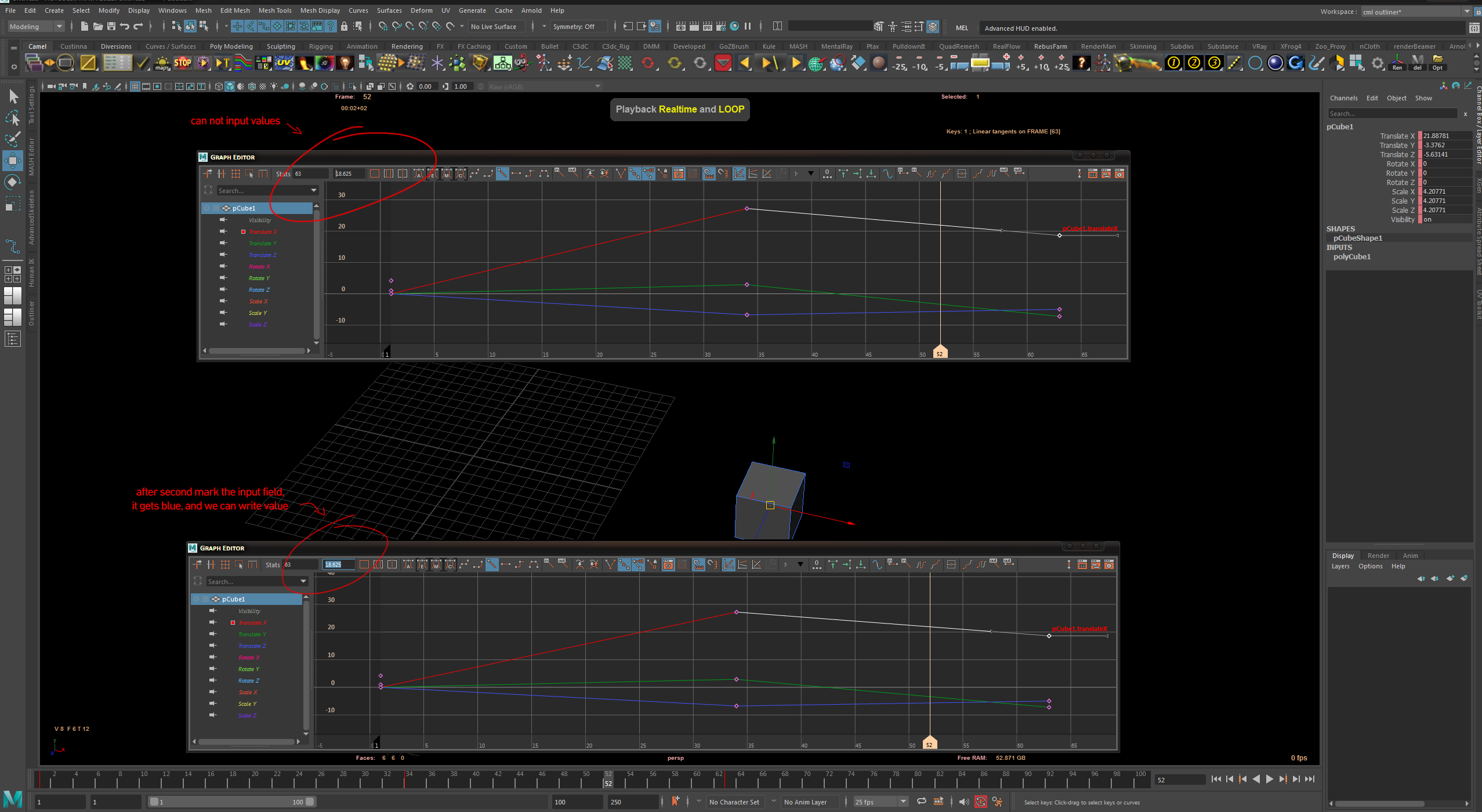Open the Curves menu in the menu bar
1482x812 pixels.
358,10
